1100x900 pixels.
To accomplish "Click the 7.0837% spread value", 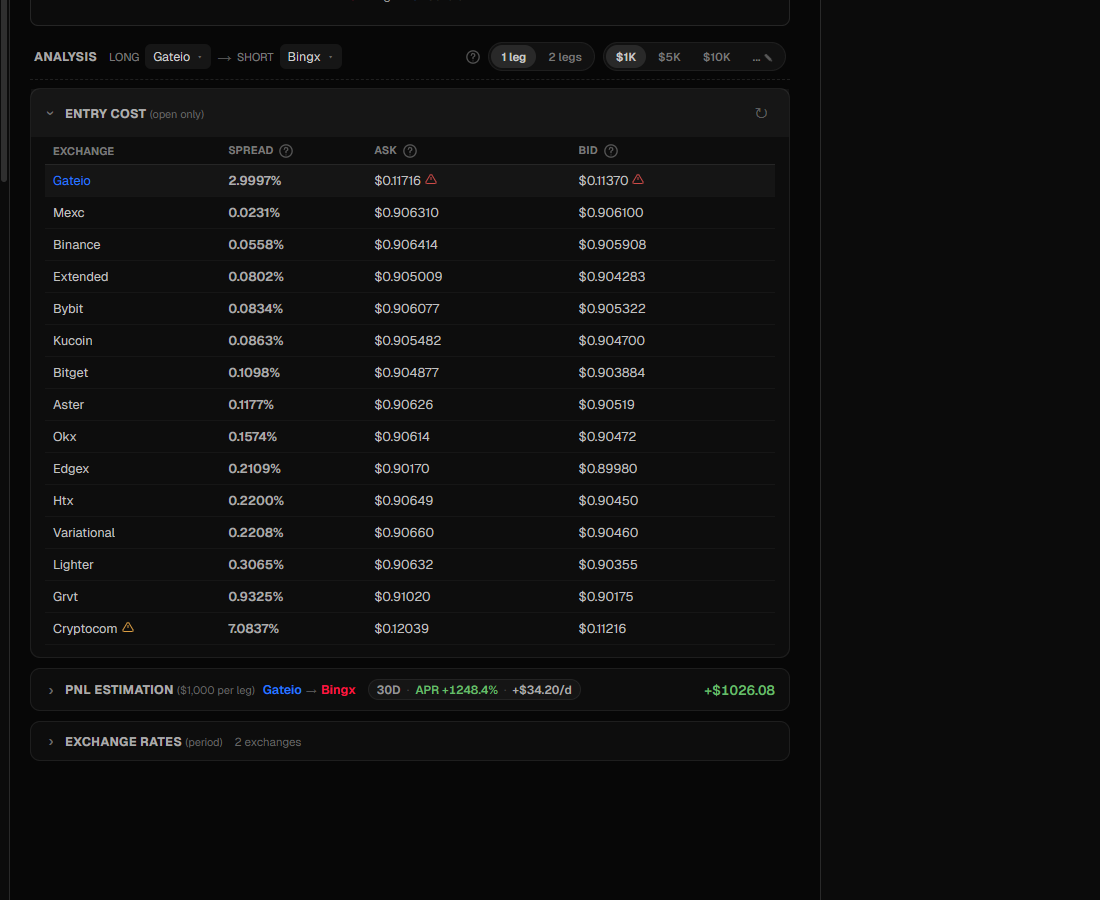I will click(x=253, y=629).
